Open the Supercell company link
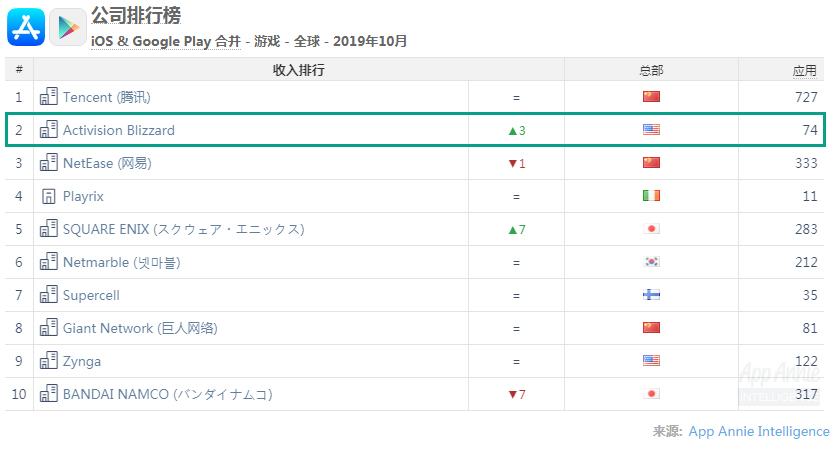833x452 pixels. pyautogui.click(x=91, y=295)
